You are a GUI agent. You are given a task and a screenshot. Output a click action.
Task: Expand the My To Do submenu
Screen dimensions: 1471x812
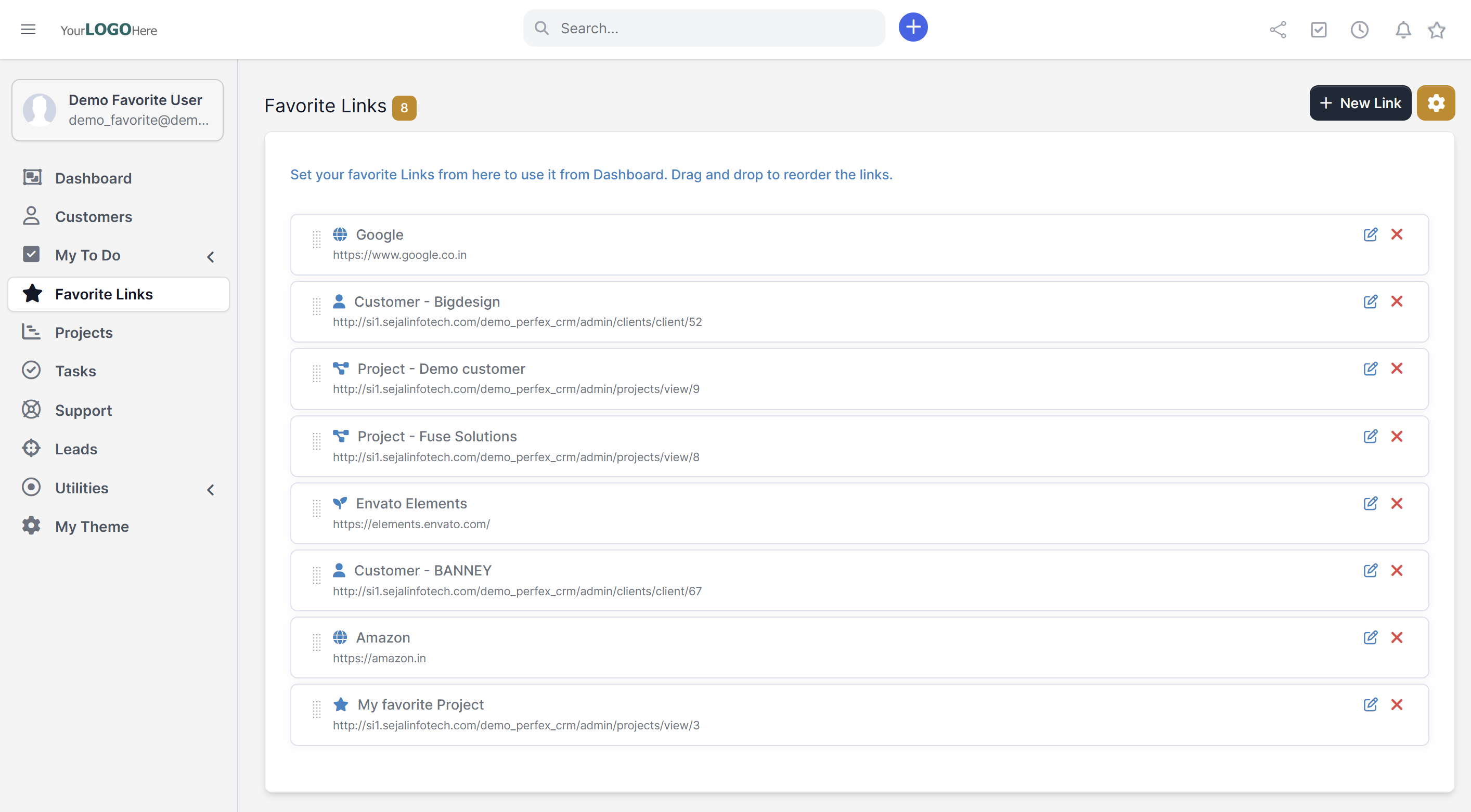click(210, 257)
